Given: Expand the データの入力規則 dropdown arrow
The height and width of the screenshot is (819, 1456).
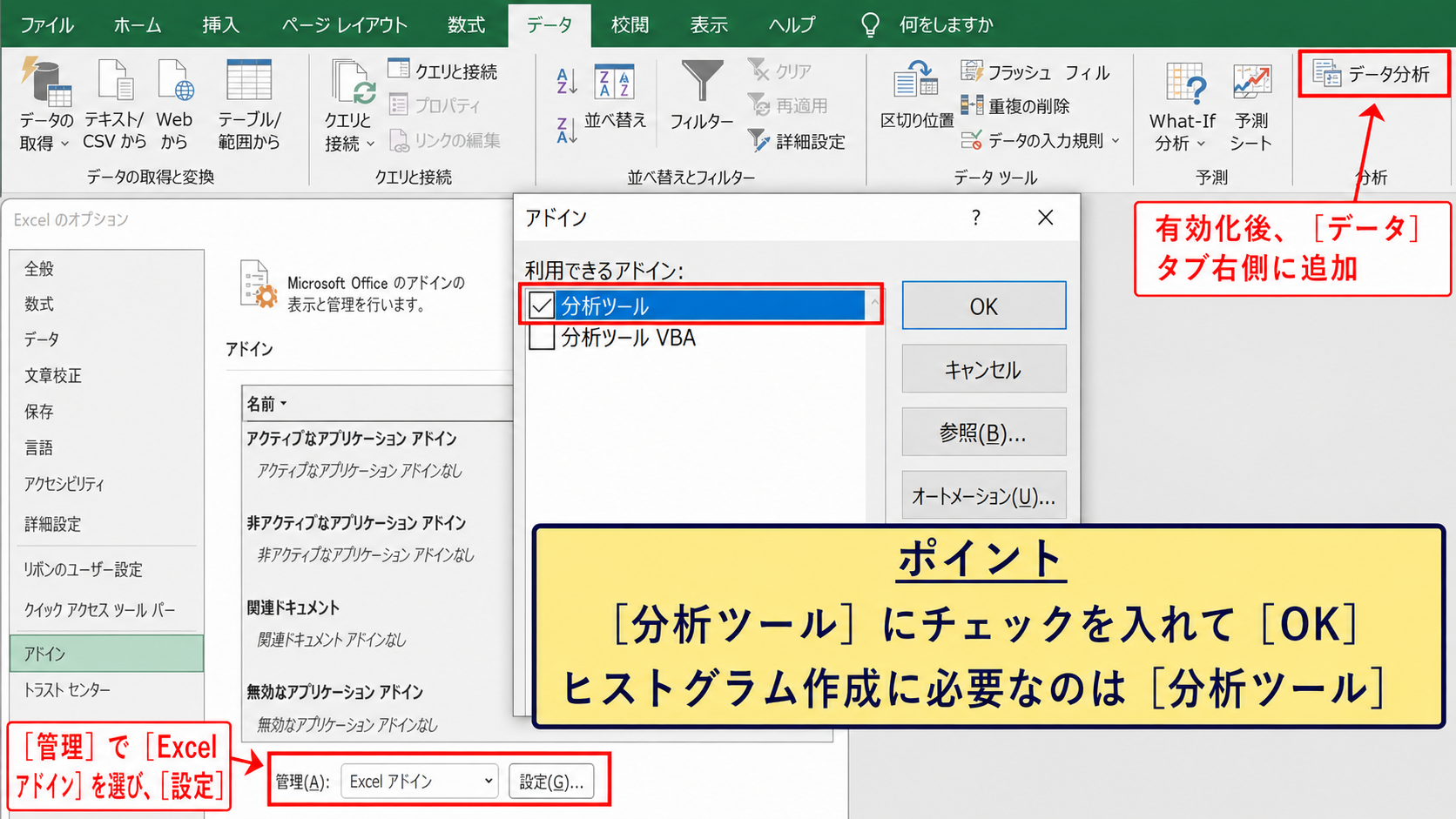Looking at the screenshot, I should point(1116,141).
